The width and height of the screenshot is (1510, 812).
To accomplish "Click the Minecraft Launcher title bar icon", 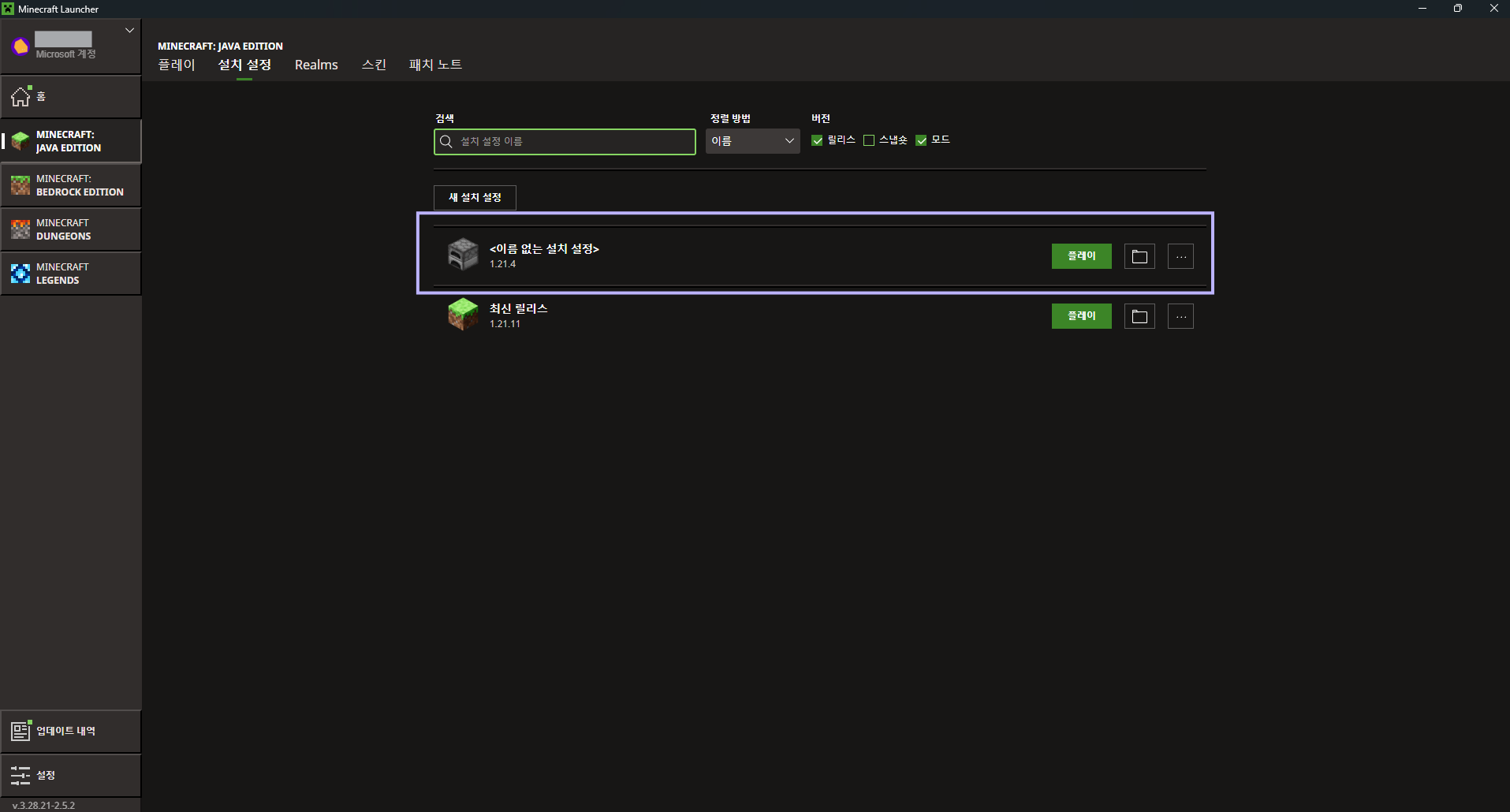I will point(8,9).
